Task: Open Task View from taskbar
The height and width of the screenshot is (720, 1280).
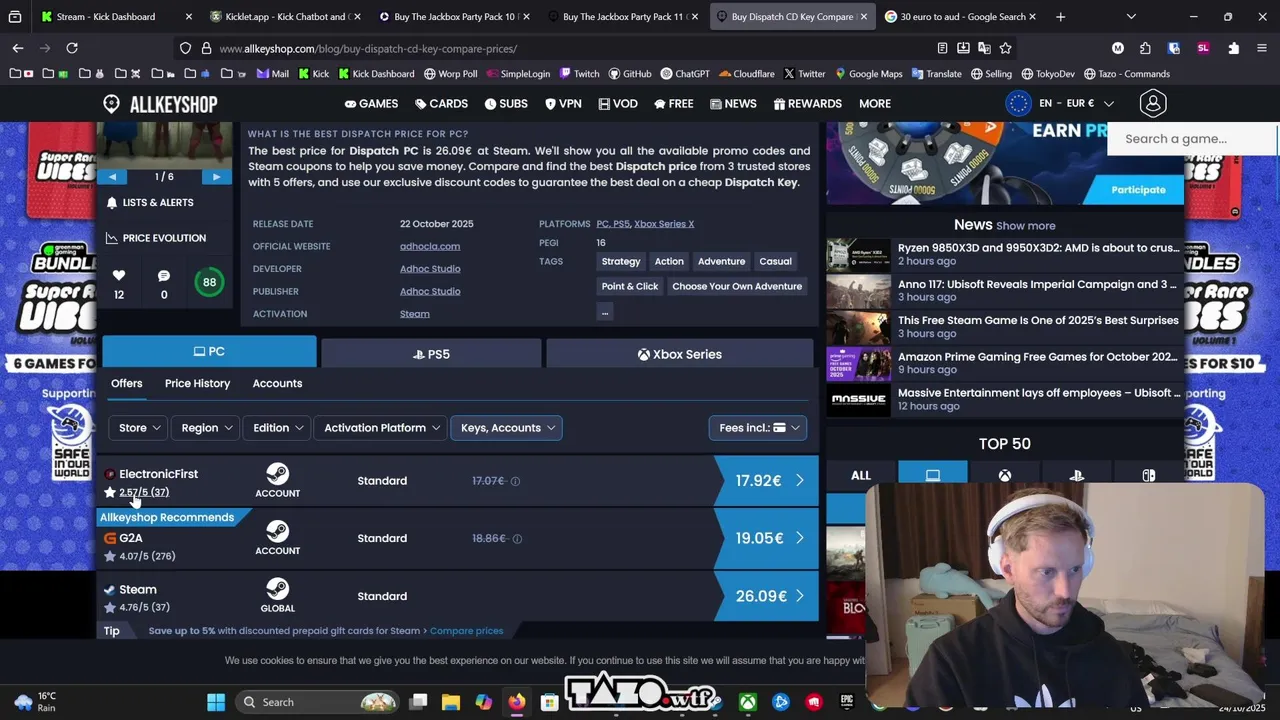Action: pos(419,702)
